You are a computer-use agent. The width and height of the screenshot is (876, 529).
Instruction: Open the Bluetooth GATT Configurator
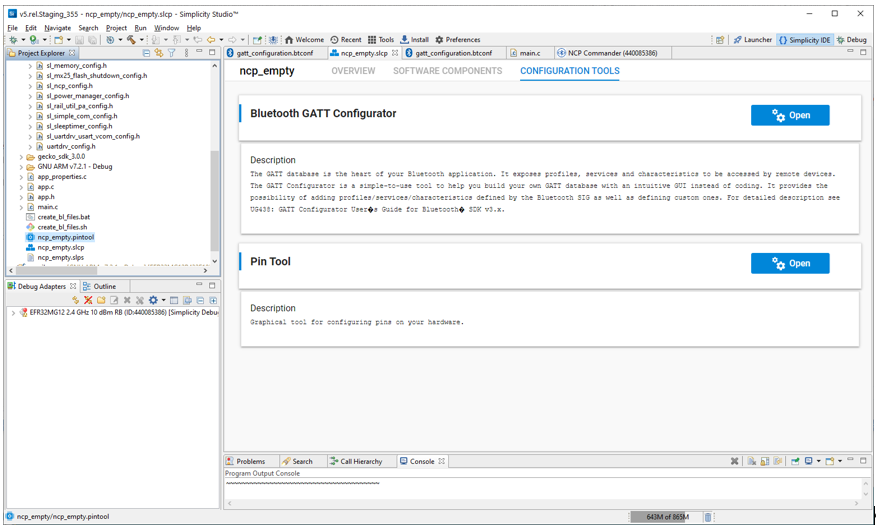click(789, 115)
